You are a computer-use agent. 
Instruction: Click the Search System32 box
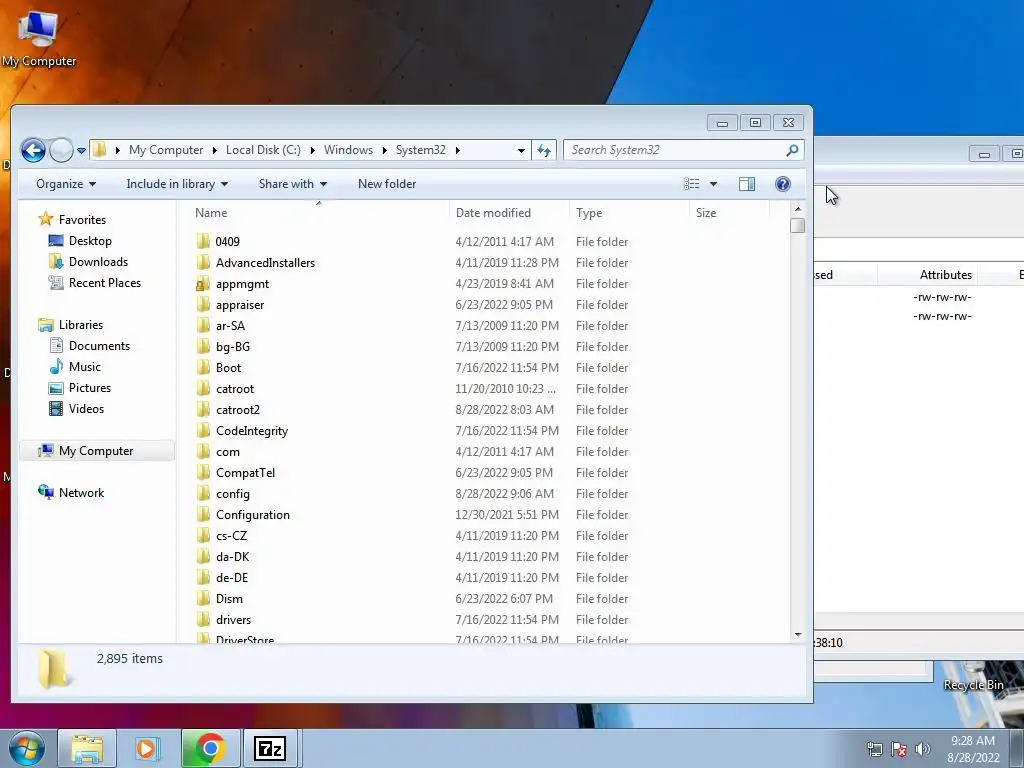coord(683,150)
